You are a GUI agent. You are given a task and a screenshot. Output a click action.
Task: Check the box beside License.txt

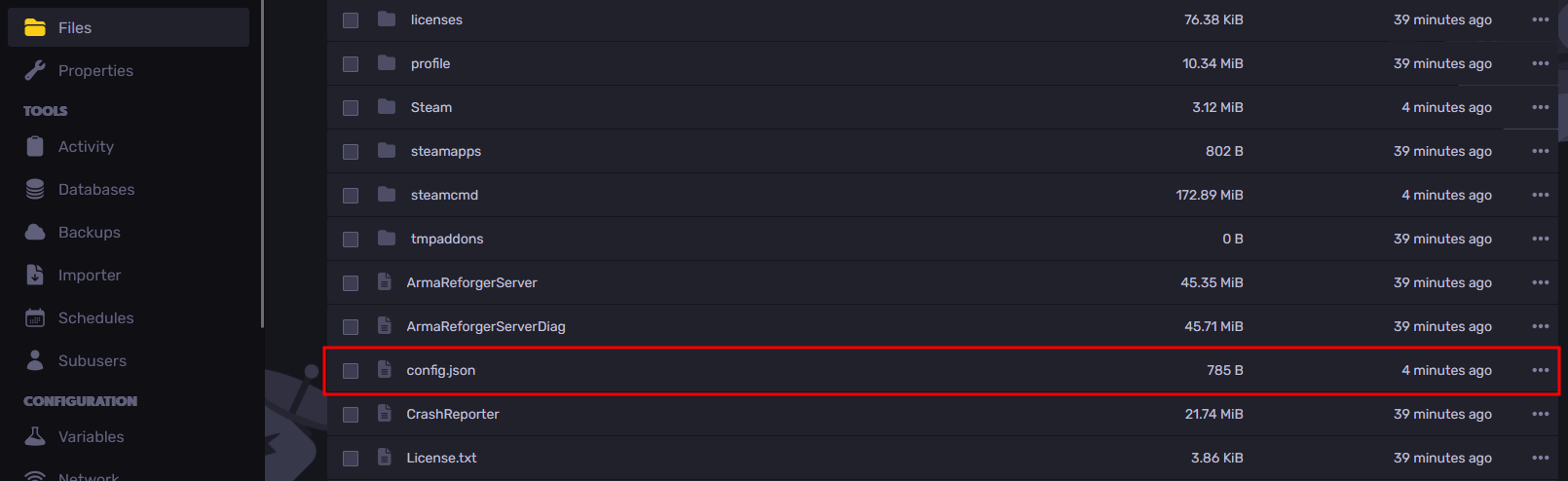point(351,459)
